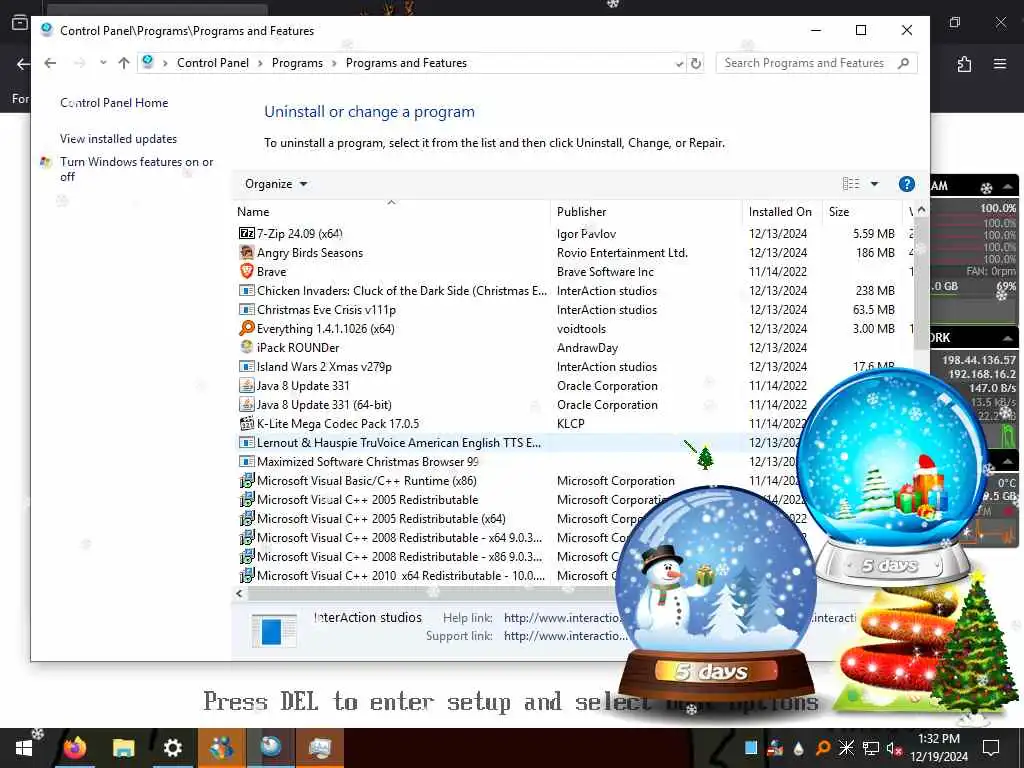Click the K-Lite Mega Codec Pack icon
Image resolution: width=1024 pixels, height=768 pixels.
point(246,423)
